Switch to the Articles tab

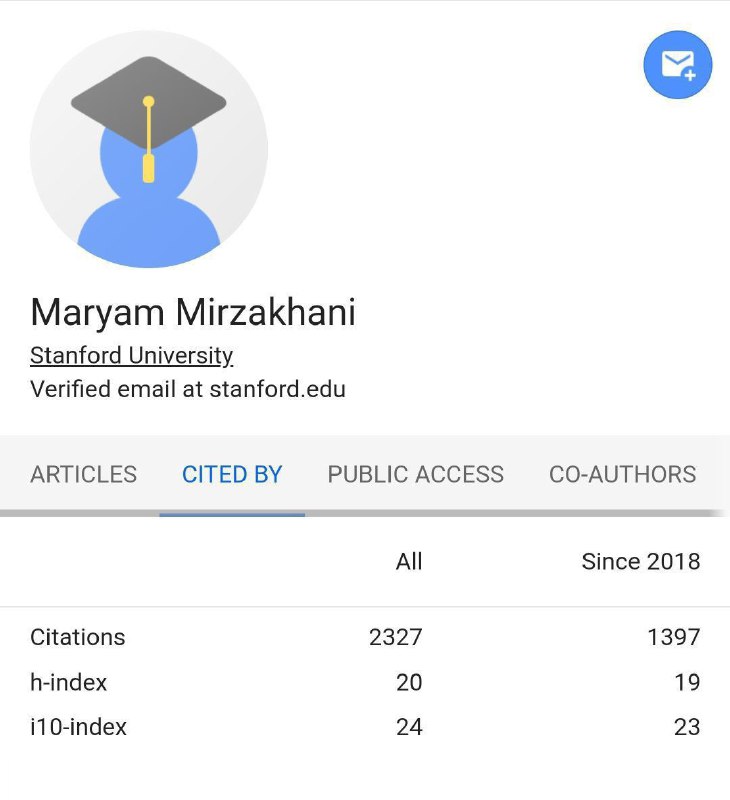pyautogui.click(x=84, y=474)
